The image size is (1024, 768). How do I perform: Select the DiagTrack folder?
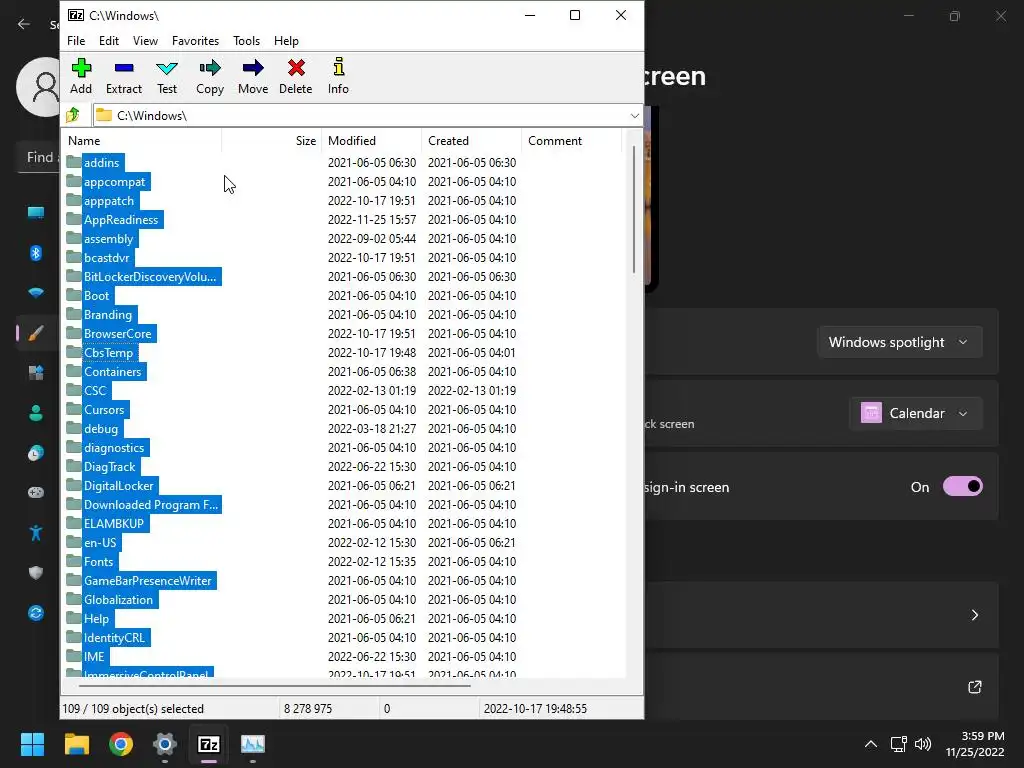click(x=109, y=467)
